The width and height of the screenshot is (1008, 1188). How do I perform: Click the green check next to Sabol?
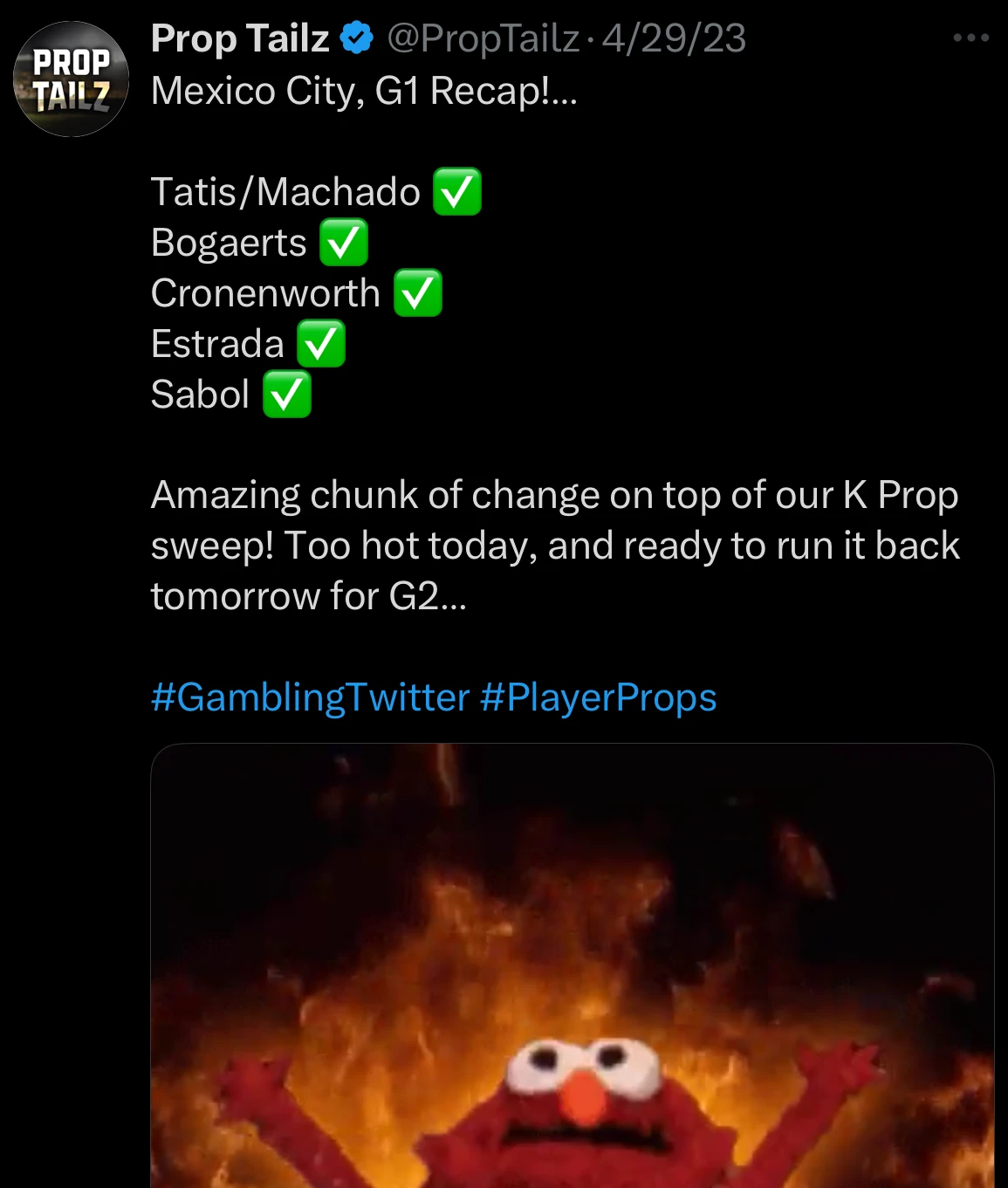[x=287, y=395]
